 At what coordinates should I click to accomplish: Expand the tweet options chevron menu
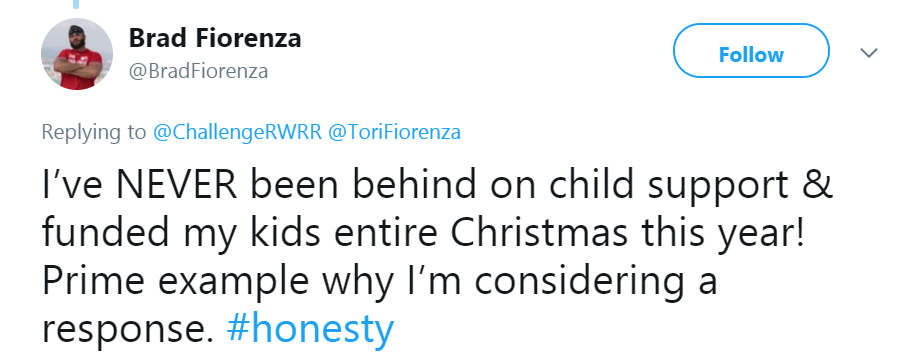[869, 53]
